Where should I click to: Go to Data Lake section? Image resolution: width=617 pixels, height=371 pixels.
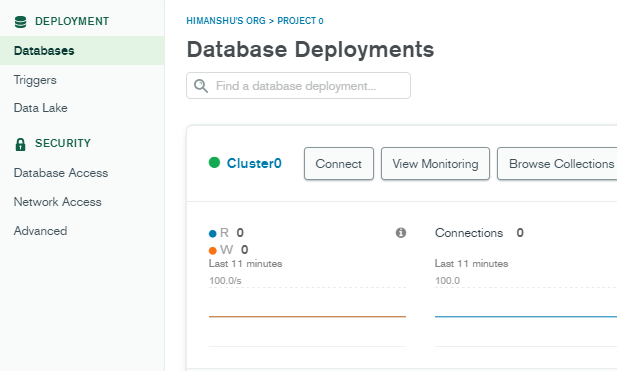tap(41, 108)
